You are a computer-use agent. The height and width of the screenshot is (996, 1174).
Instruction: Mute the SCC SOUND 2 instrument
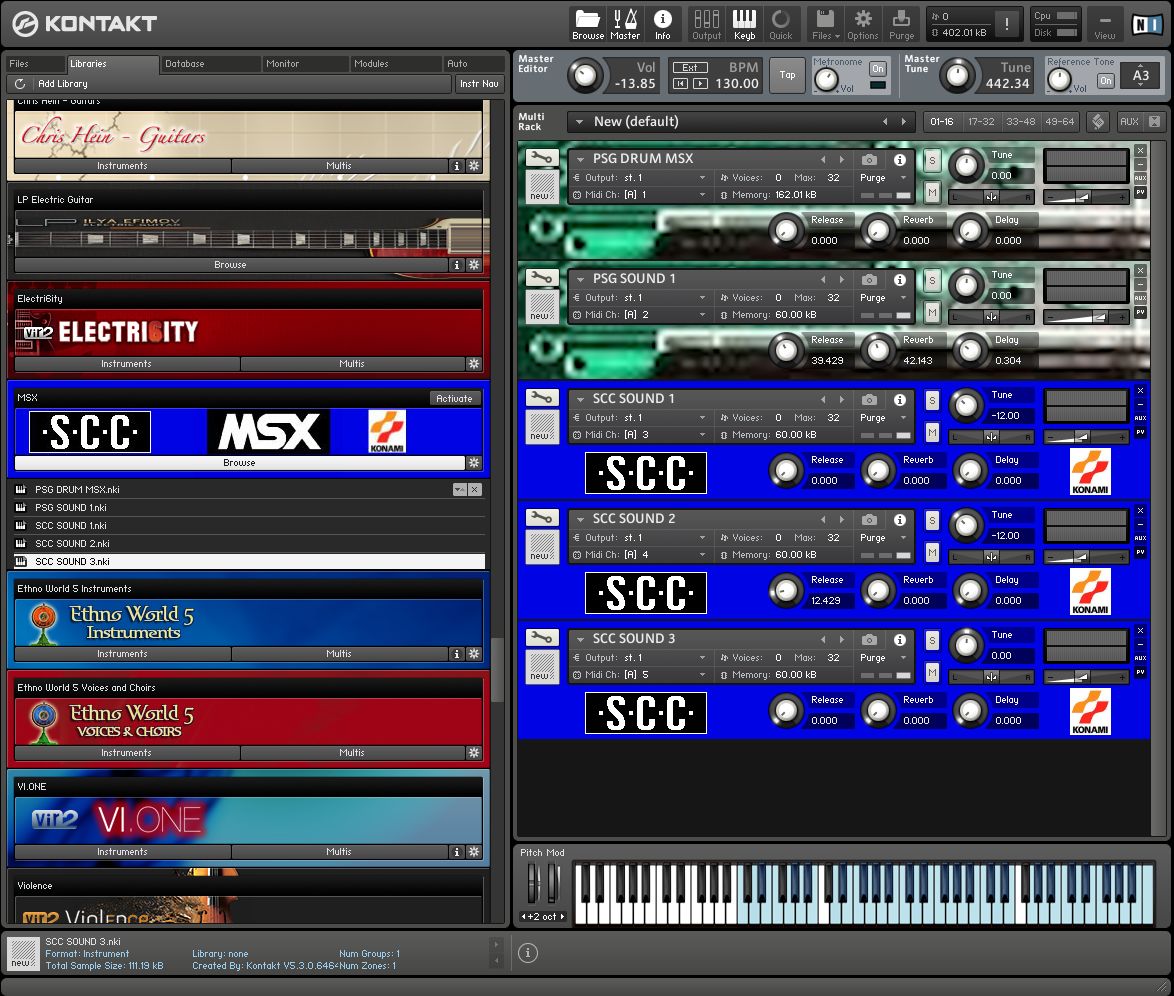tap(932, 553)
